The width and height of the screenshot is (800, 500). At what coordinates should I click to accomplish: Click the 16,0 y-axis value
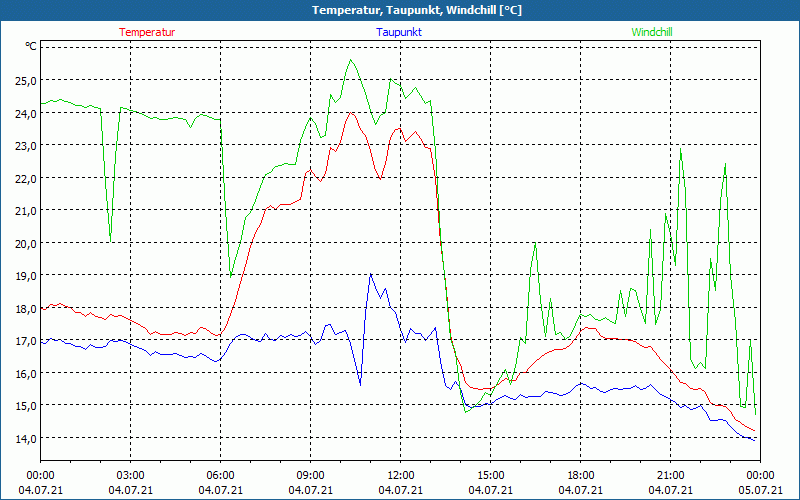coord(27,373)
